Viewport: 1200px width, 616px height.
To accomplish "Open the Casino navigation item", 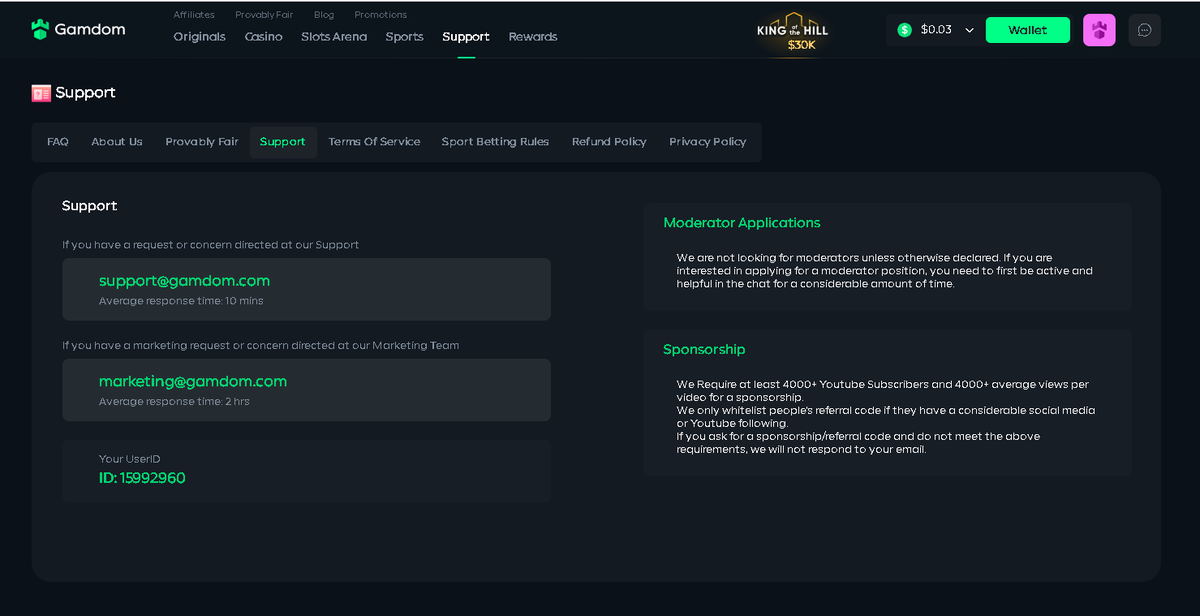I will point(263,37).
